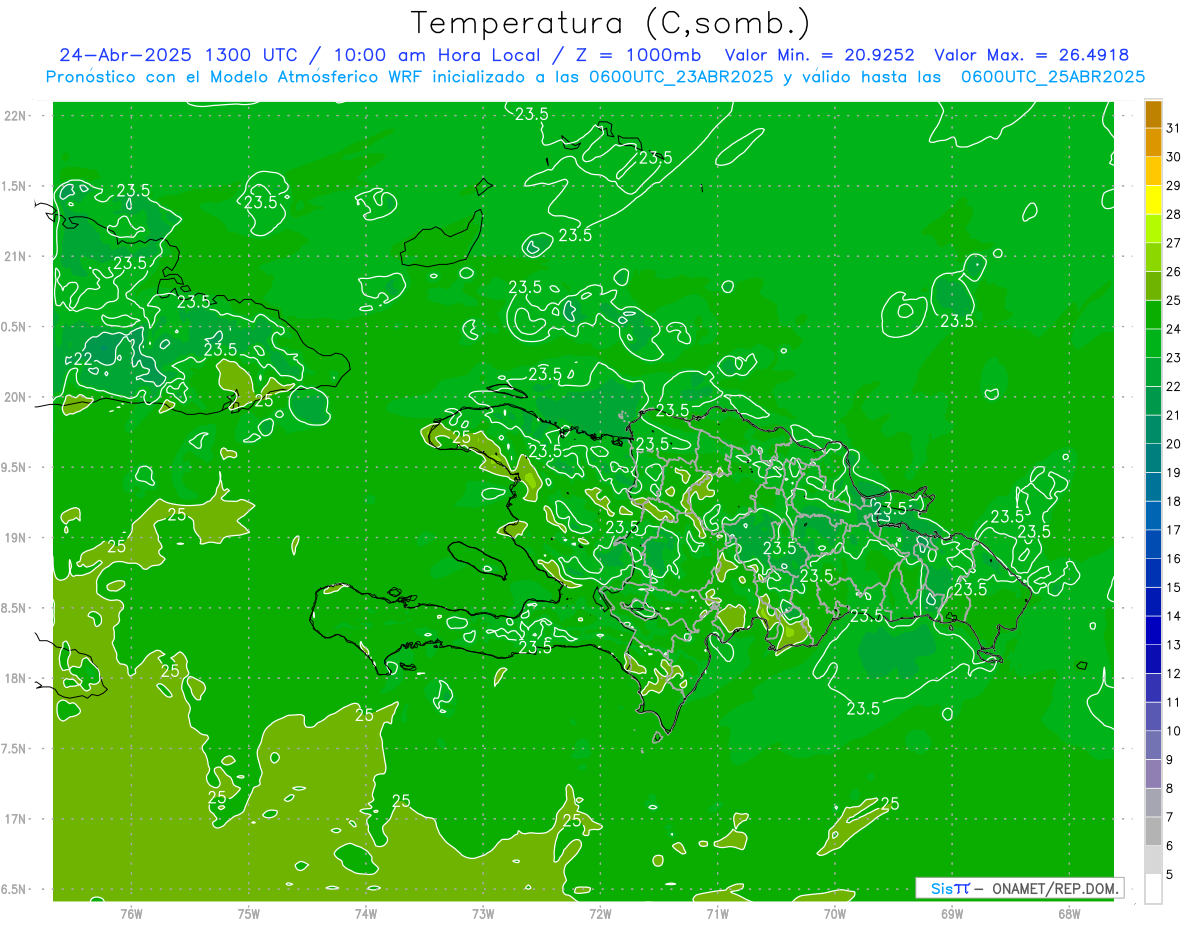Click legend value 26
The height and width of the screenshot is (927, 1200).
point(1173,272)
